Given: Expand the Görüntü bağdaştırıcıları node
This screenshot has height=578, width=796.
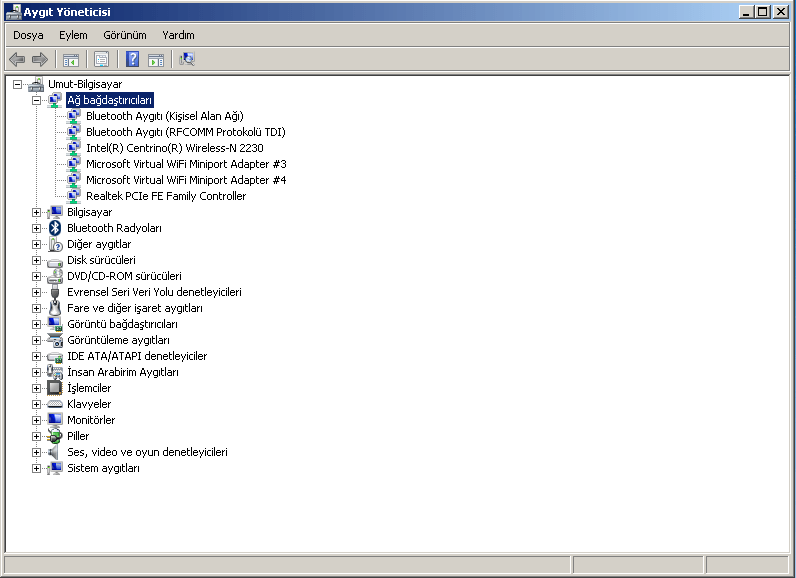Looking at the screenshot, I should [37, 324].
